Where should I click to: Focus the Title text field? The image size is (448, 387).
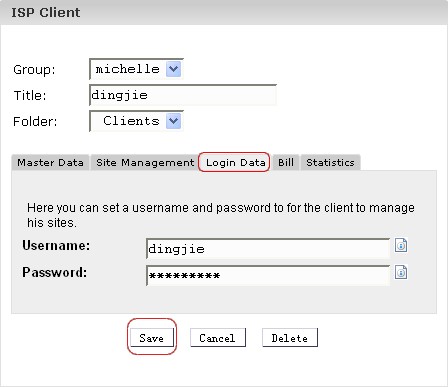tap(183, 95)
